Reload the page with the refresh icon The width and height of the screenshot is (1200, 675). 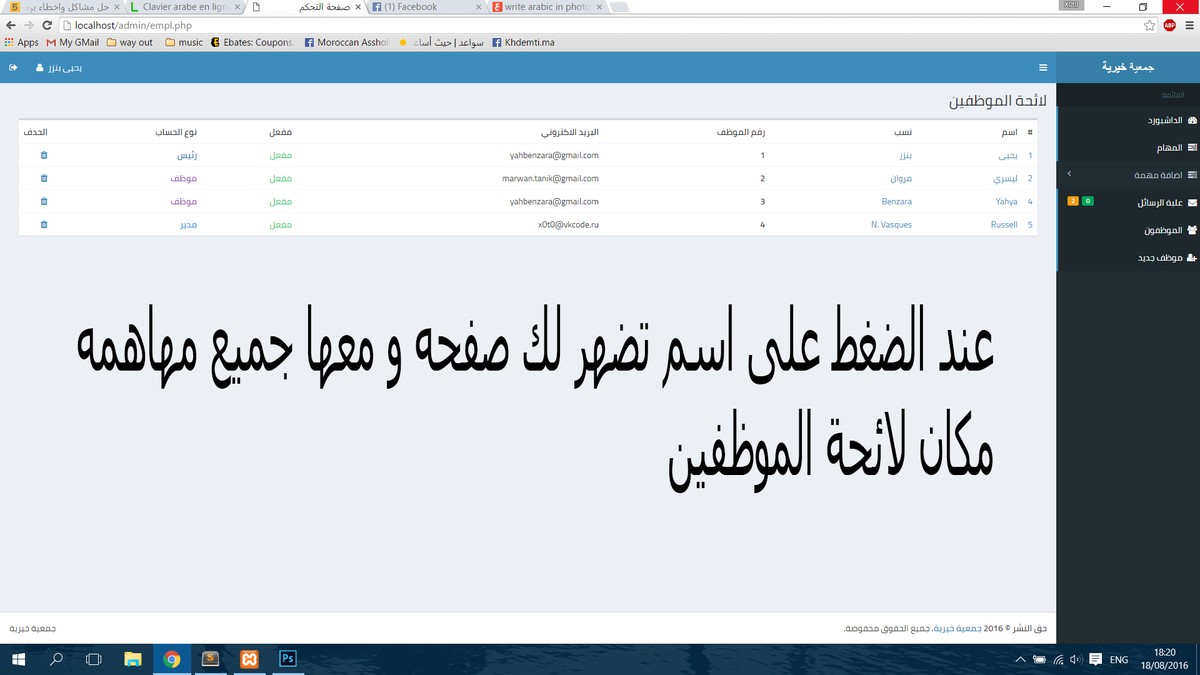(x=47, y=25)
